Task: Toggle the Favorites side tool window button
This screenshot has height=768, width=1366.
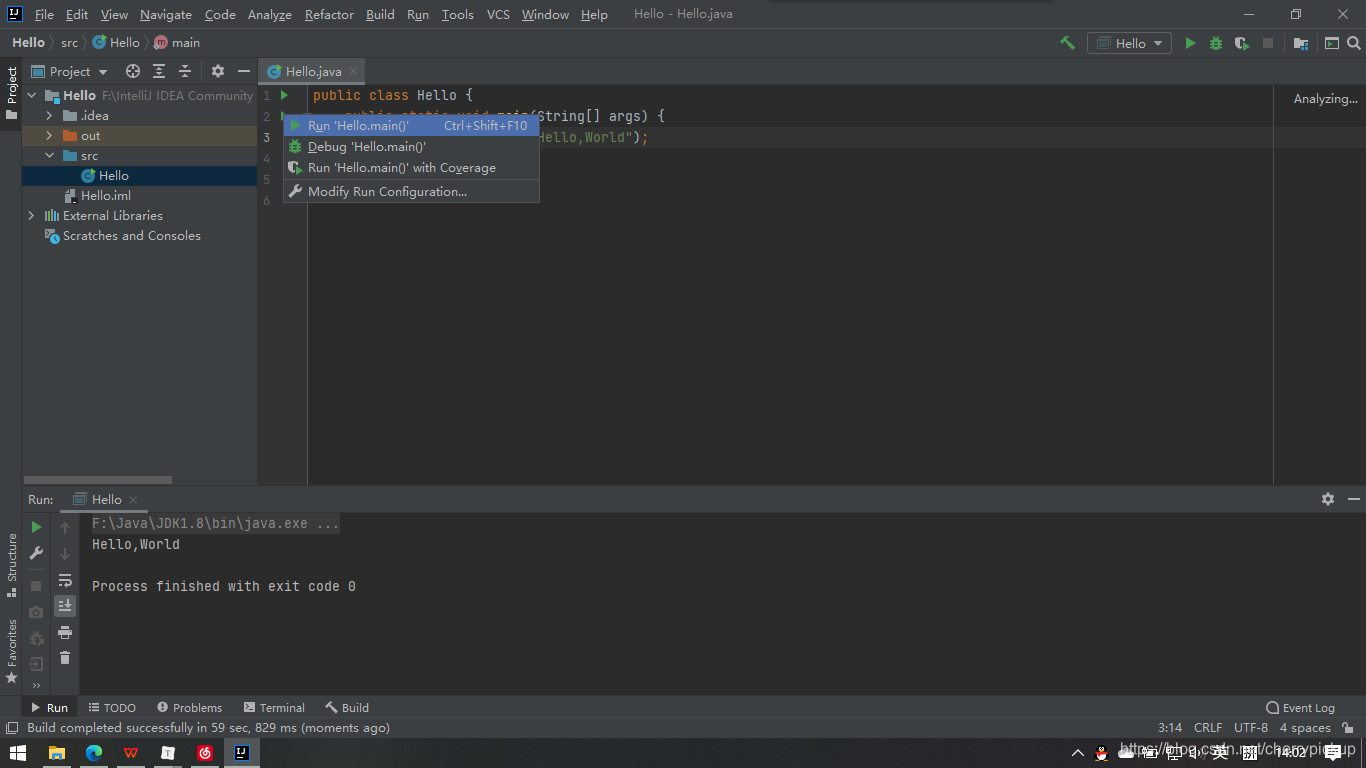Action: click(11, 651)
